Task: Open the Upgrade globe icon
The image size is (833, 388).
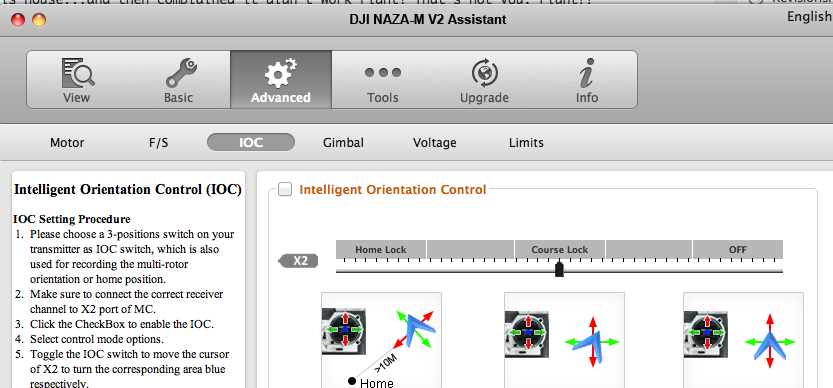Action: pos(484,73)
